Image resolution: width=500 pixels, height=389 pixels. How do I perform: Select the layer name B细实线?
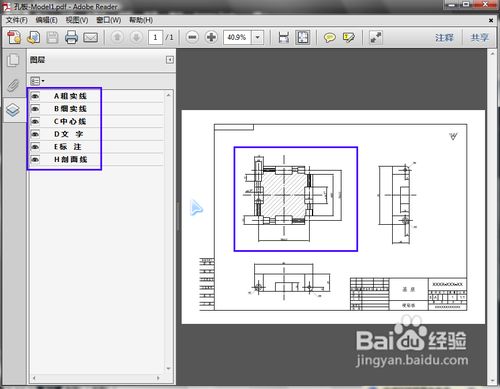click(70, 109)
